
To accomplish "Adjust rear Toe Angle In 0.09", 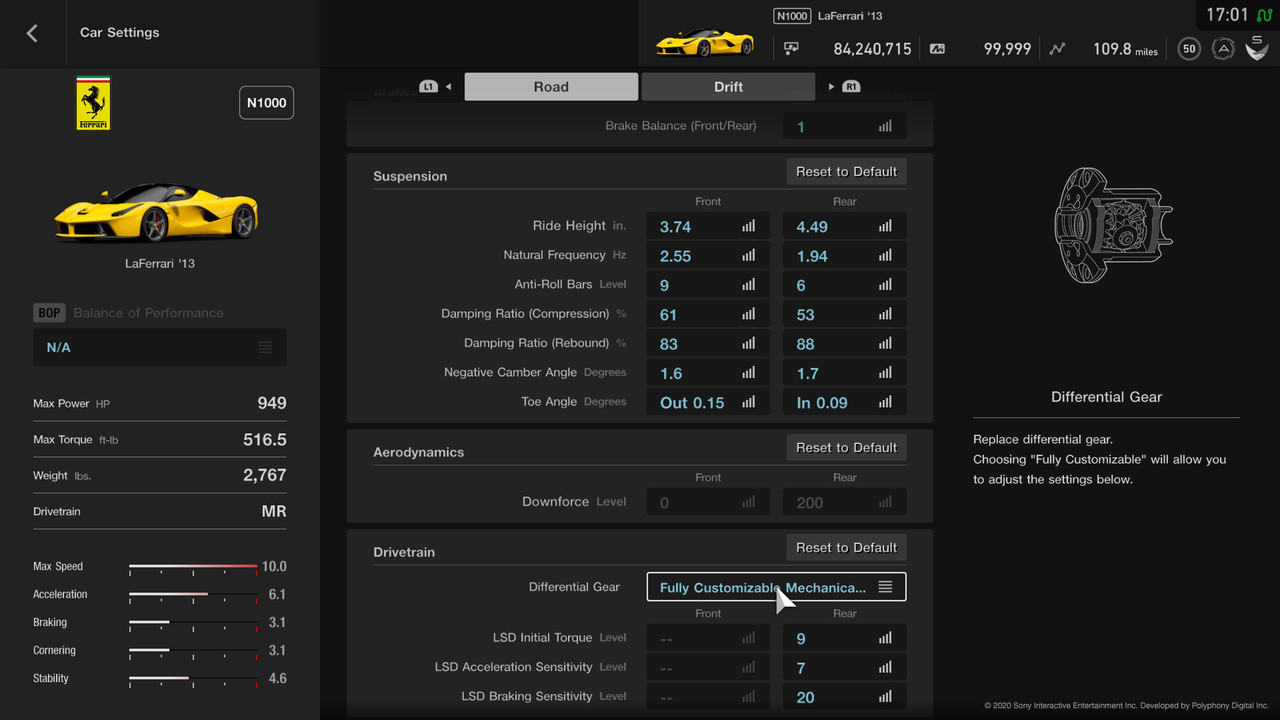I will [x=845, y=402].
